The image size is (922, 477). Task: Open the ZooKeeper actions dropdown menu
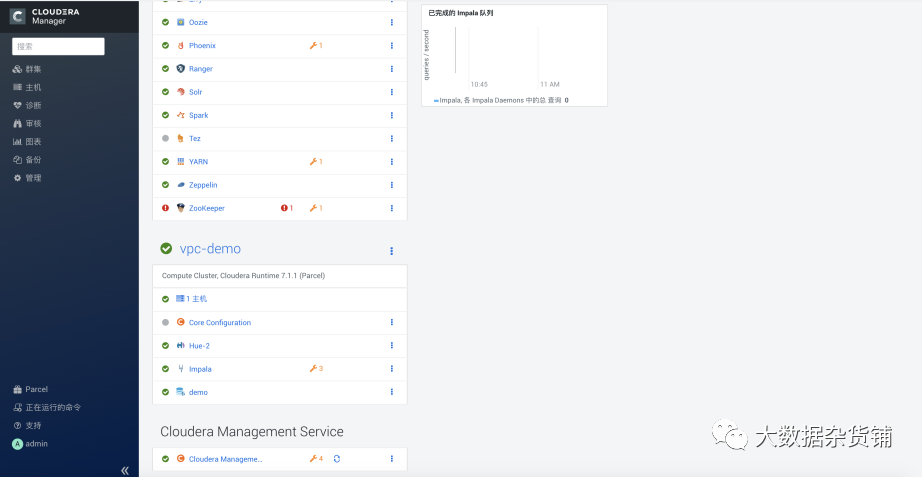pyautogui.click(x=392, y=208)
